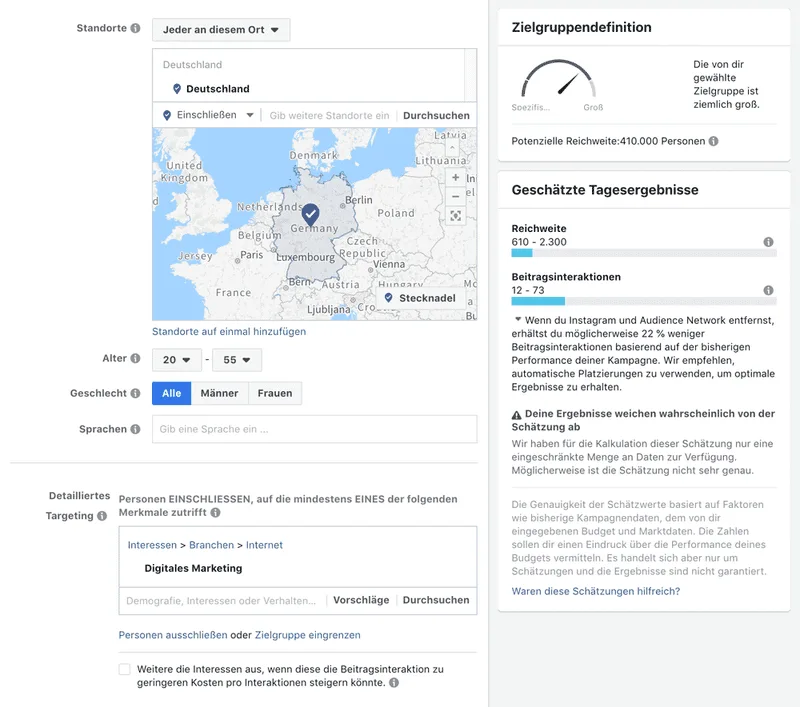The height and width of the screenshot is (707, 800).
Task: Open the Einschließen dropdown
Action: (208, 115)
